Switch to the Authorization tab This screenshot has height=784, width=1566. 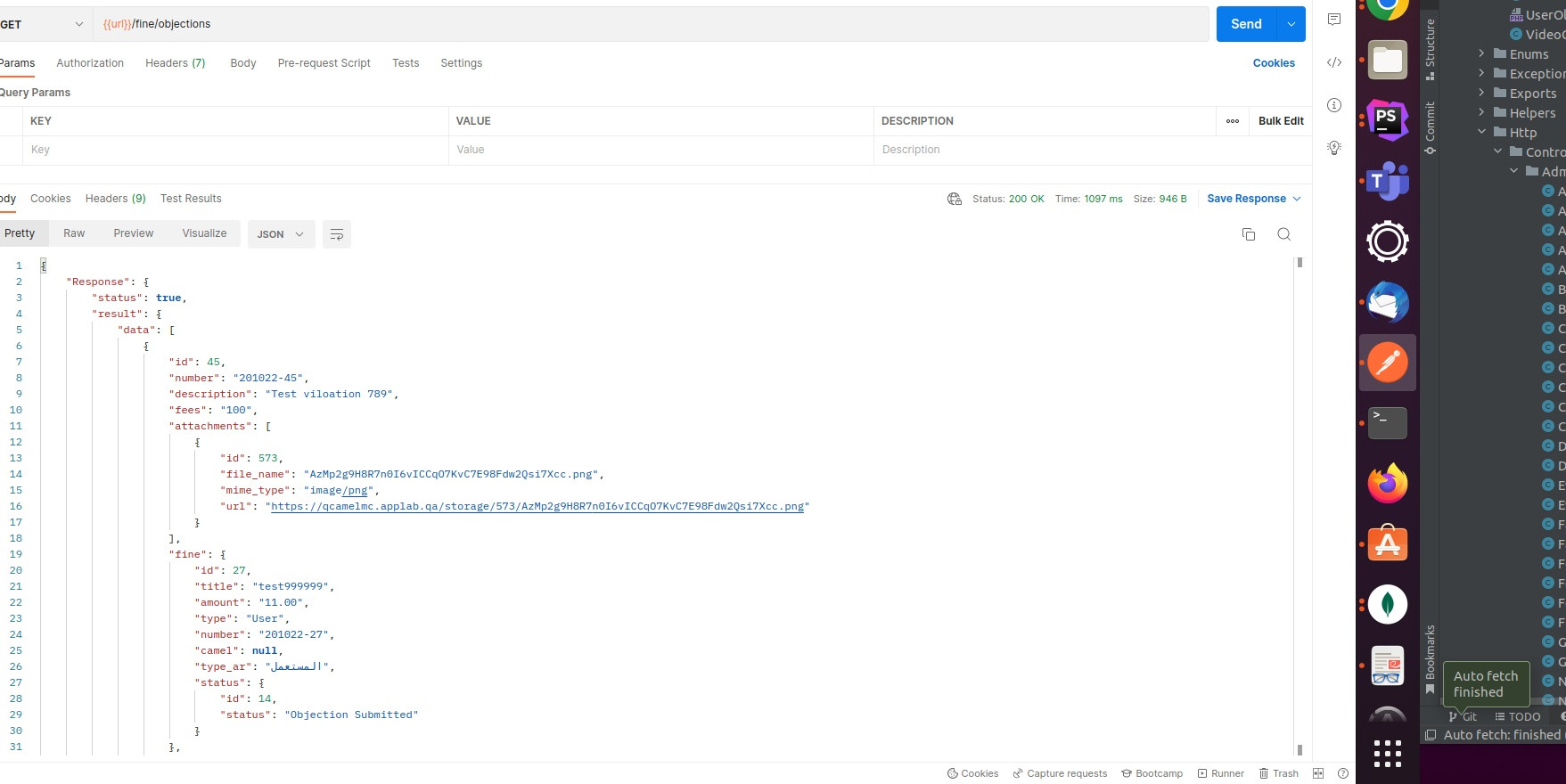point(90,63)
